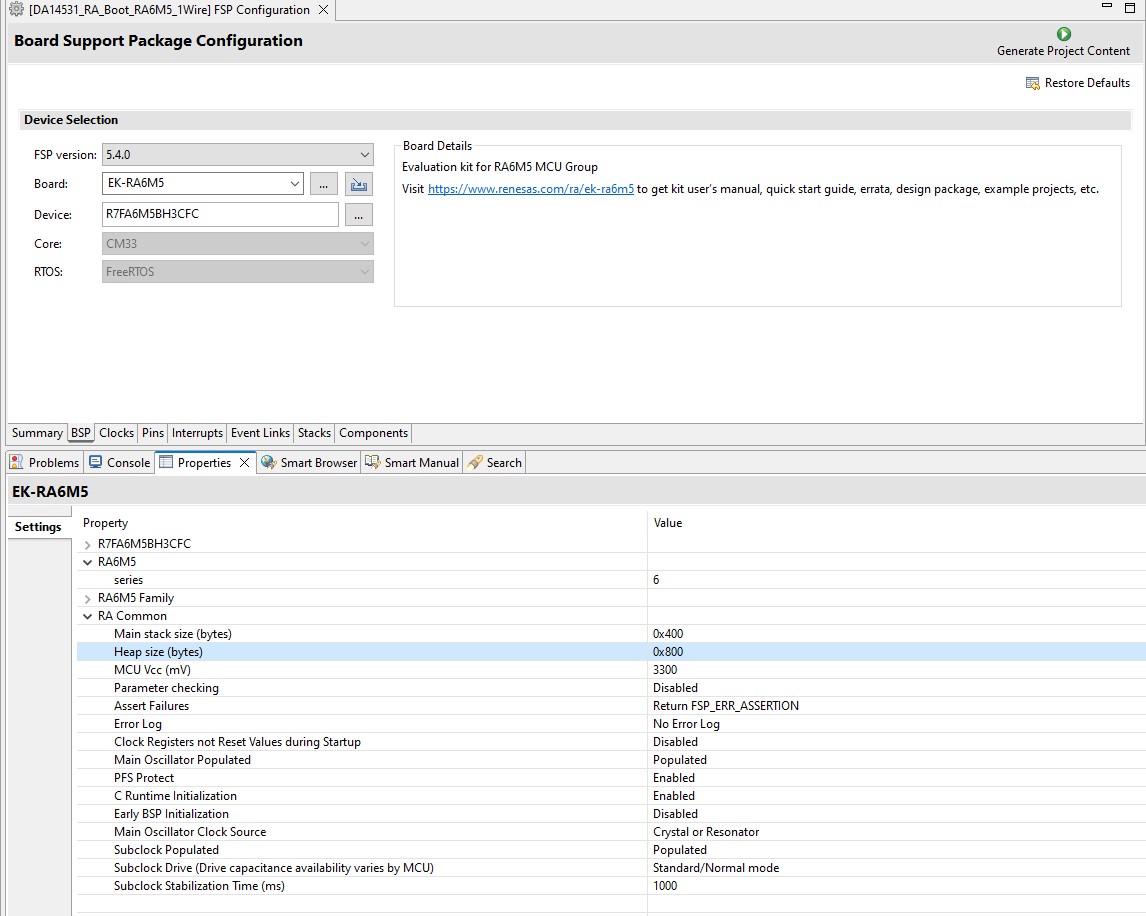
Task: Click the Heap size value 0x800
Action: tap(668, 652)
